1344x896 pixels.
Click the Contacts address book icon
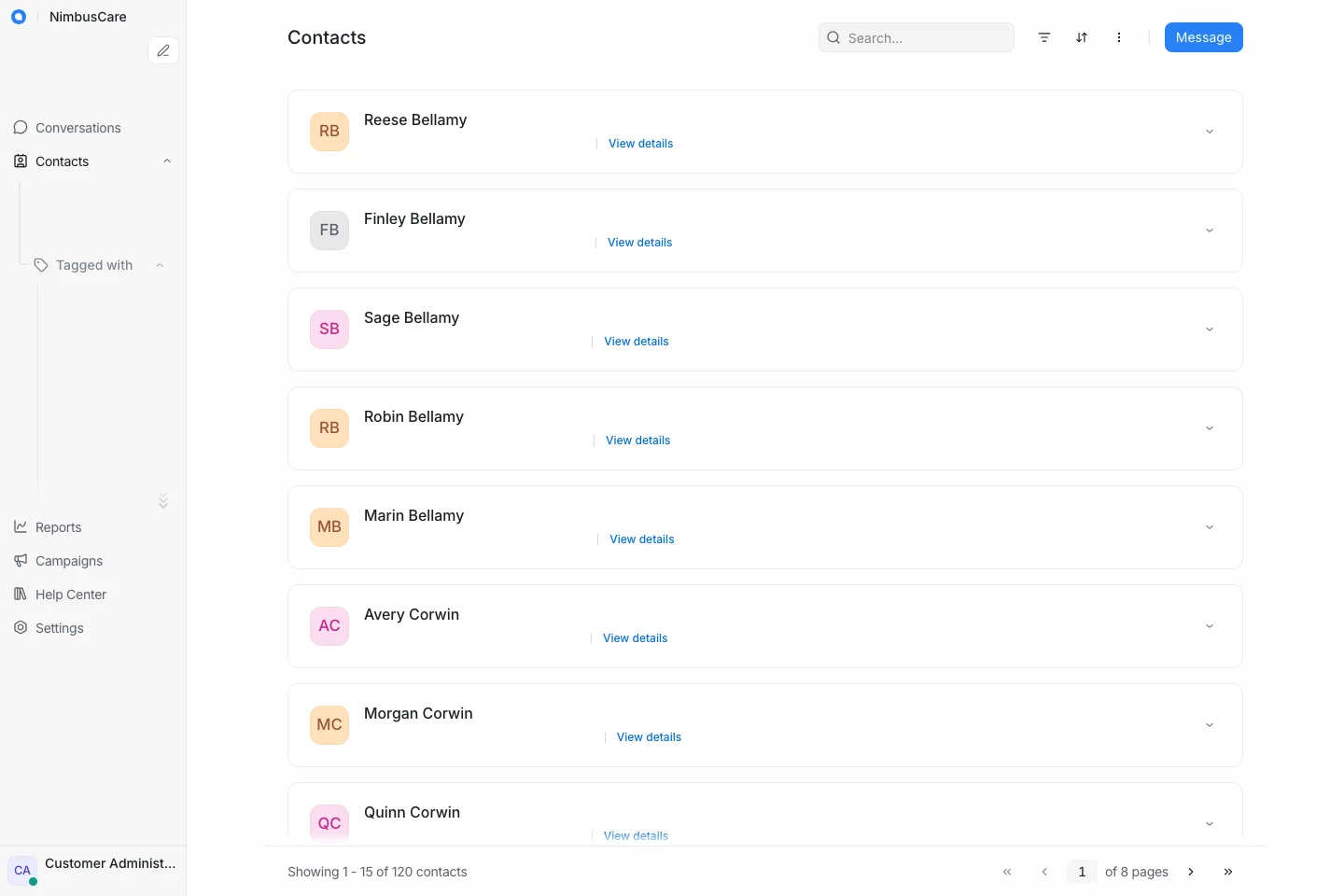pos(21,161)
